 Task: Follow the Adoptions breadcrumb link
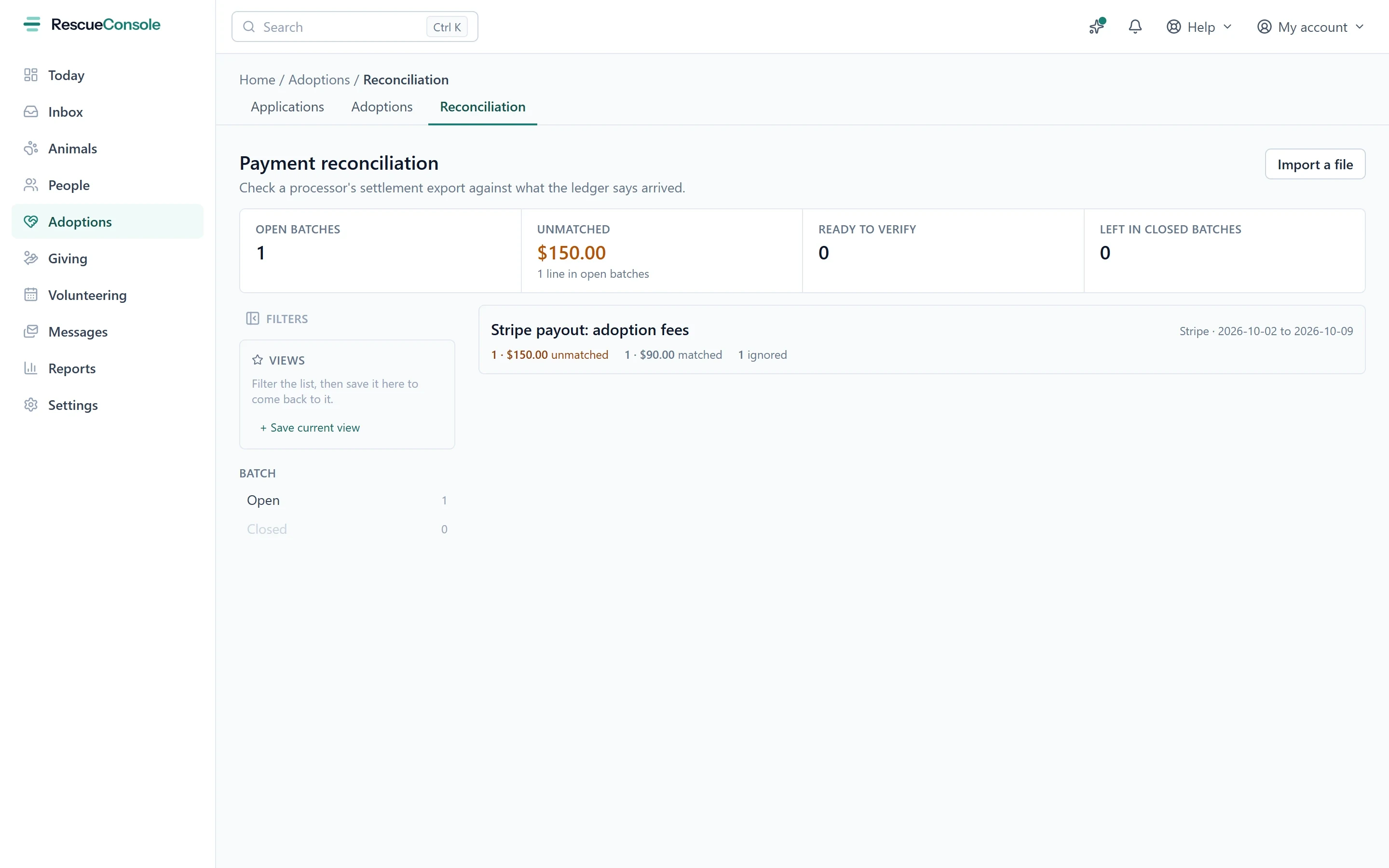click(319, 80)
